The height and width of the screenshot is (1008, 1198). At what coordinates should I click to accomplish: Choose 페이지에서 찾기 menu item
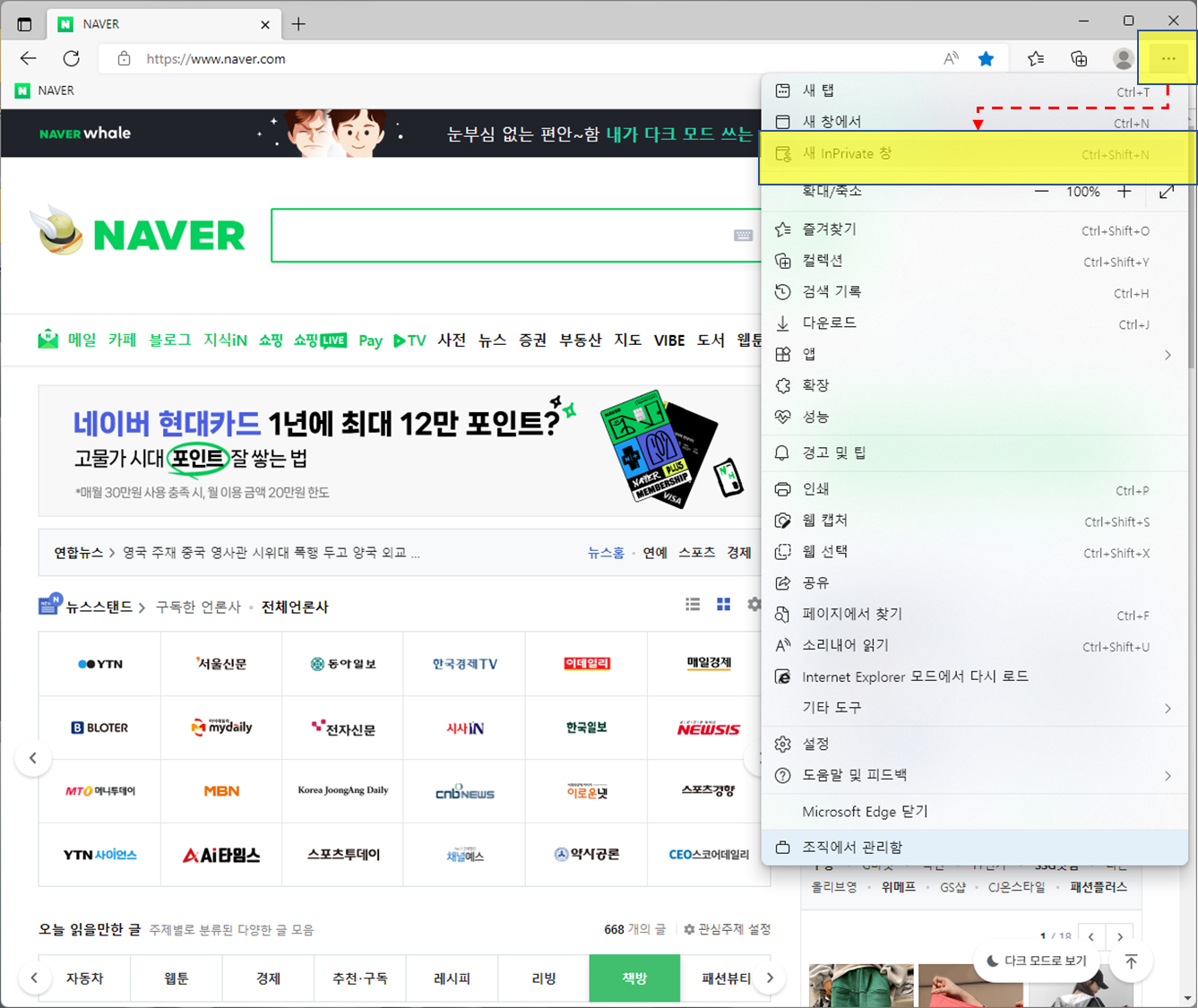click(x=975, y=615)
